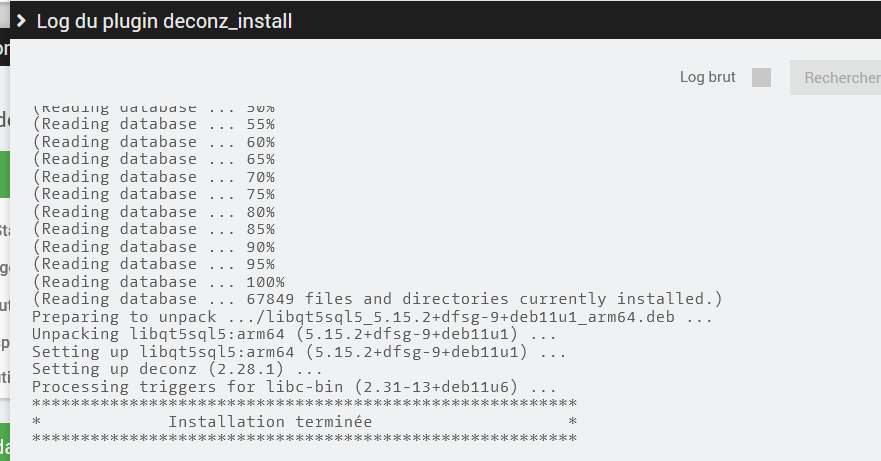The height and width of the screenshot is (461, 881).
Task: Select the 'Preparing to unpack' log line
Action: click(x=372, y=317)
